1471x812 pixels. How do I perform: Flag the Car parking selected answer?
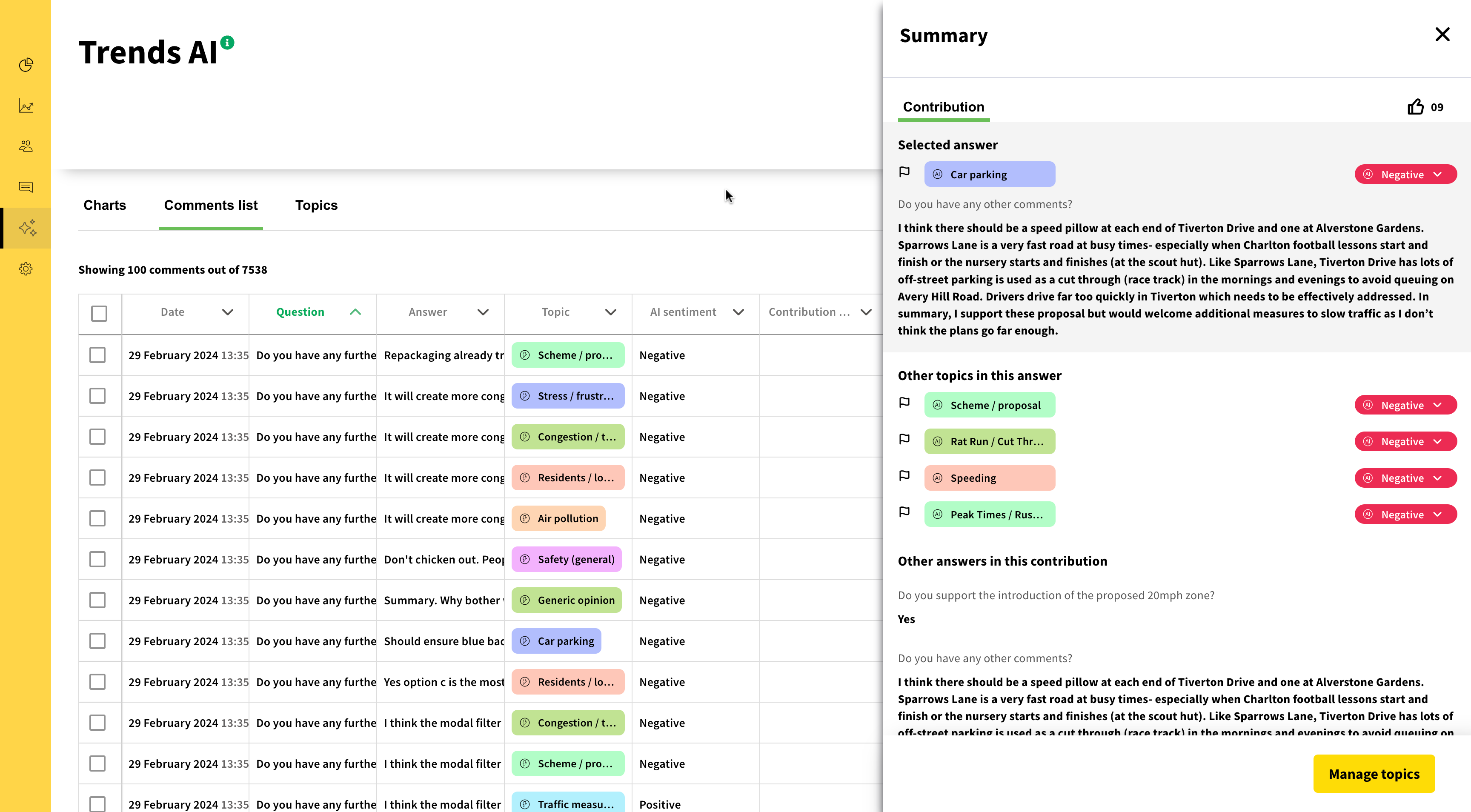pos(904,172)
